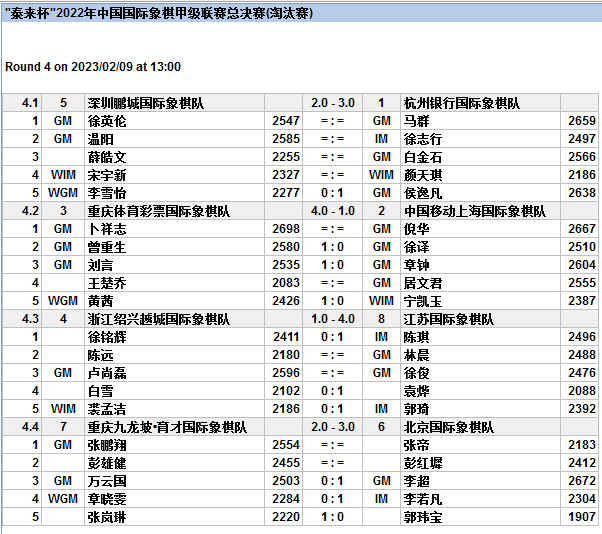Select team name 杭州银行国际象棋队
602x534 pixels.
(461, 103)
